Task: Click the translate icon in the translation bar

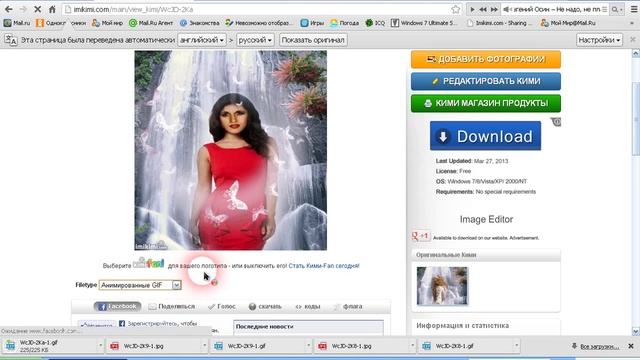Action: point(11,40)
